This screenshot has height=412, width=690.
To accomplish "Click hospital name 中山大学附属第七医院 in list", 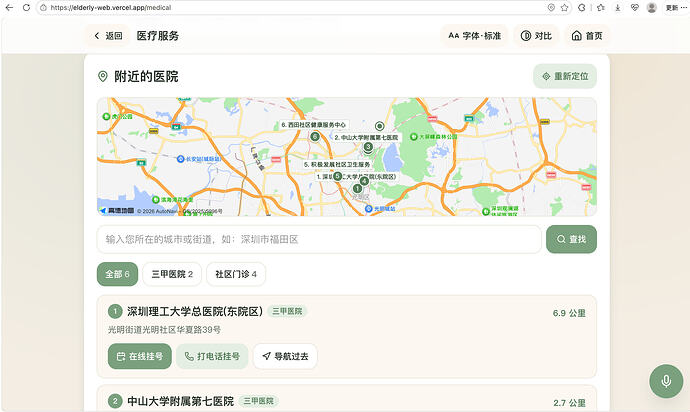I will [180, 401].
